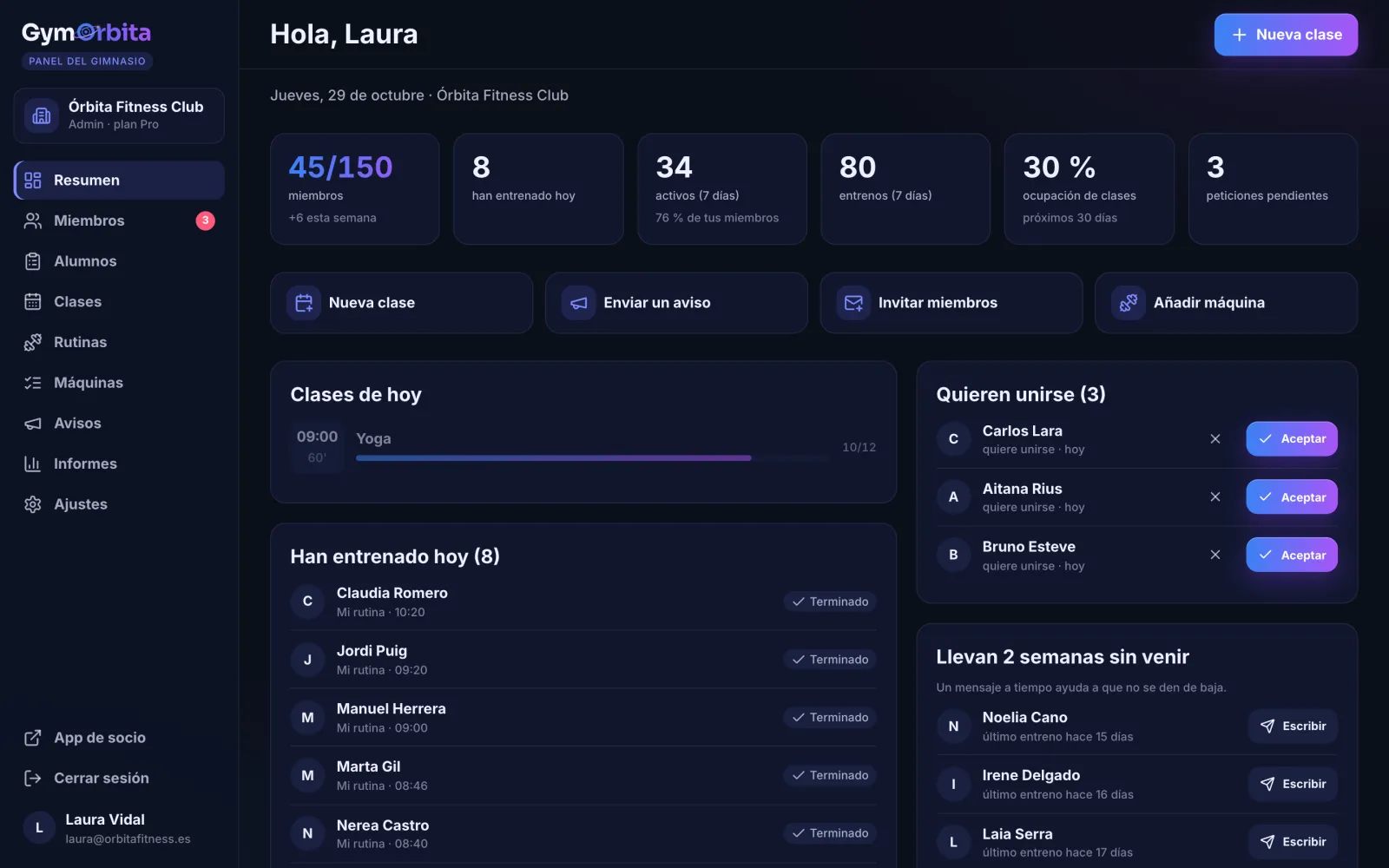Write a message to Irene Delgado
This screenshot has height=868, width=1389.
coord(1293,784)
